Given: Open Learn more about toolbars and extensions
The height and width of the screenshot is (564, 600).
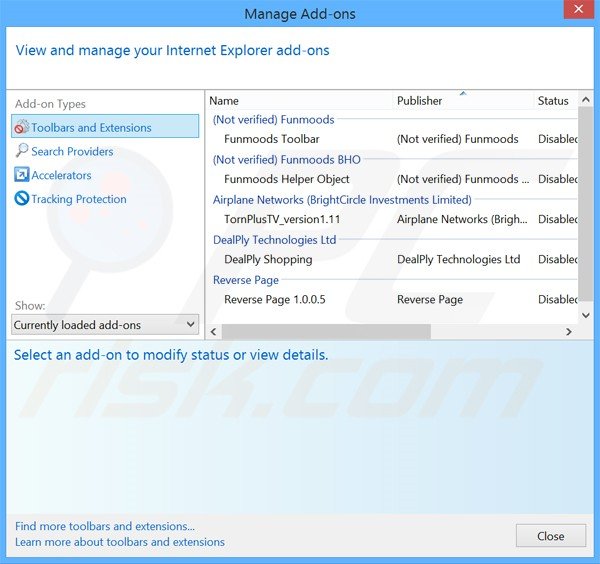Looking at the screenshot, I should pyautogui.click(x=120, y=542).
